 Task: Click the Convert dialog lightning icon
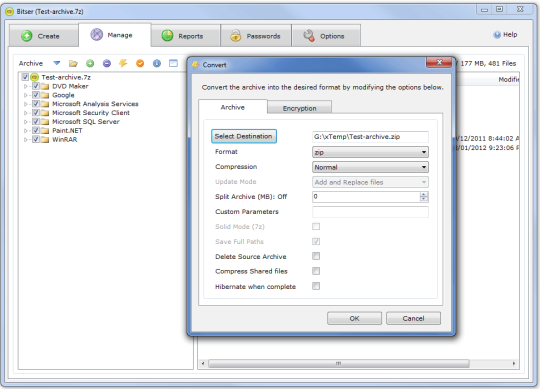196,65
